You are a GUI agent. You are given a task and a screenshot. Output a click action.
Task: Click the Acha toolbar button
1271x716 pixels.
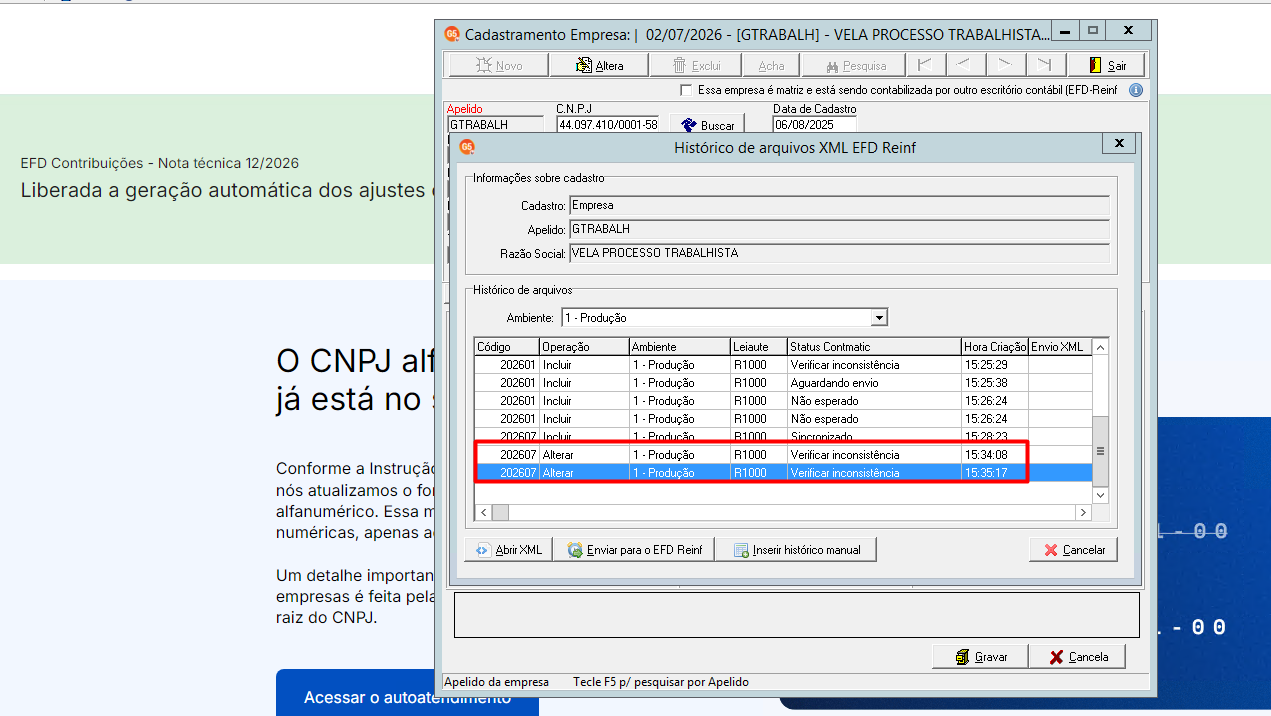(x=771, y=65)
